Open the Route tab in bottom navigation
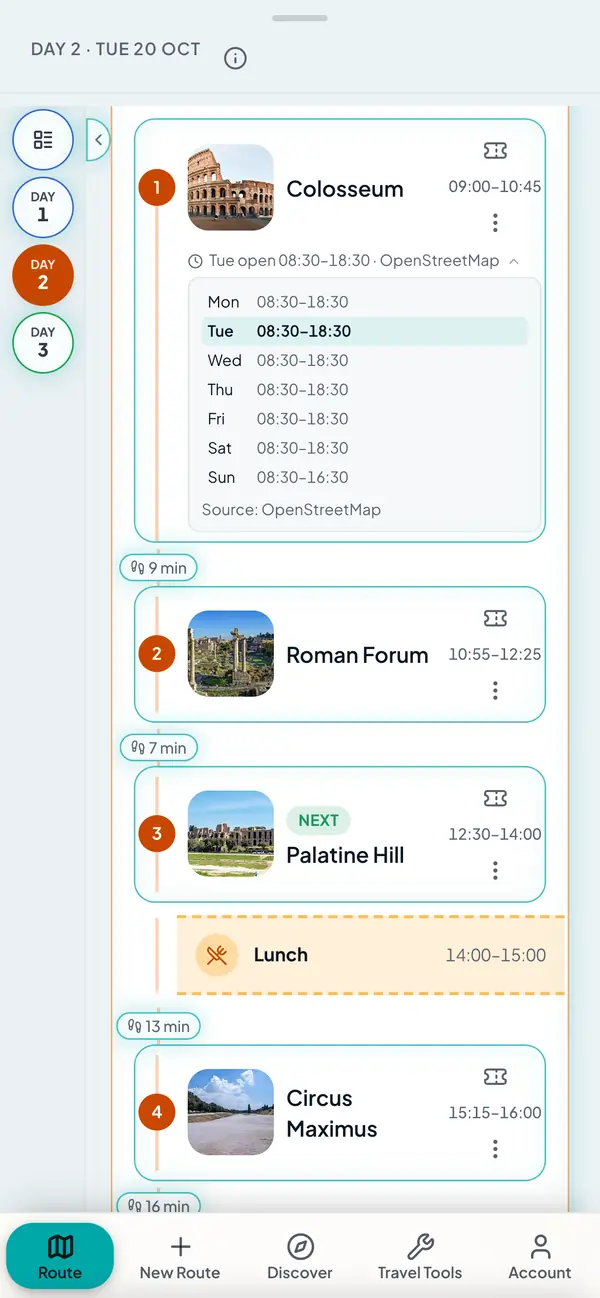The image size is (600, 1298). (x=60, y=1256)
